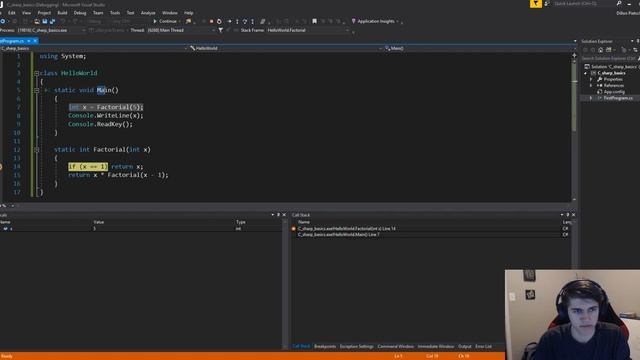Collapse the Factorial method code block

click(x=36, y=150)
